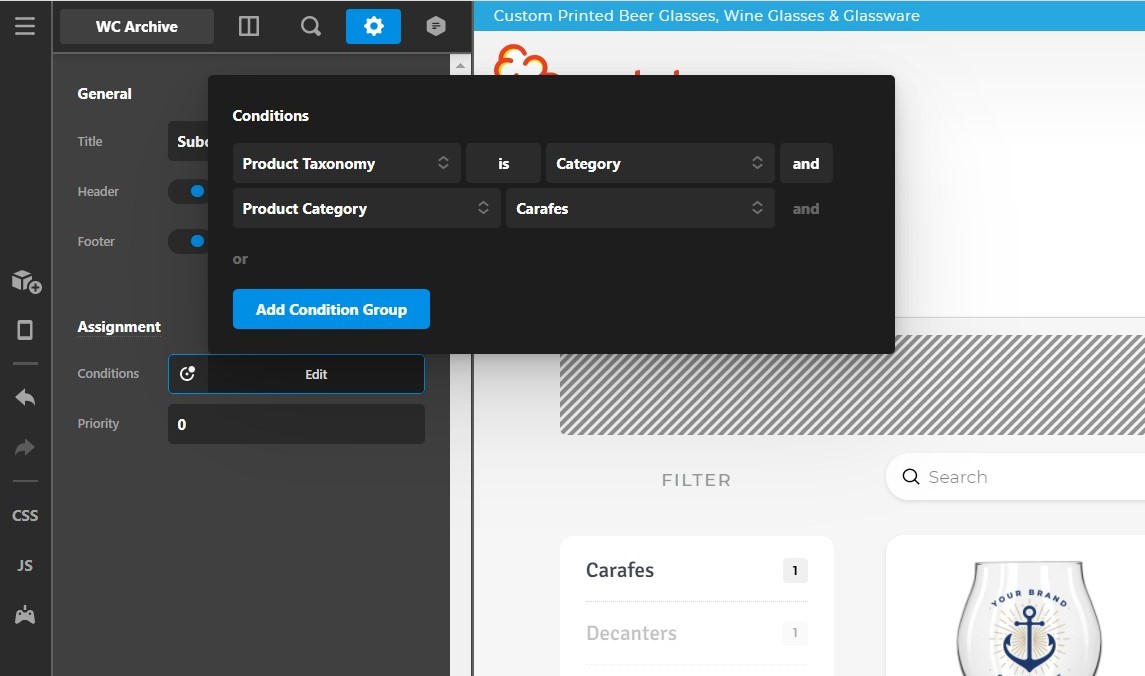
Task: Click the WC Archive title button
Action: click(137, 27)
